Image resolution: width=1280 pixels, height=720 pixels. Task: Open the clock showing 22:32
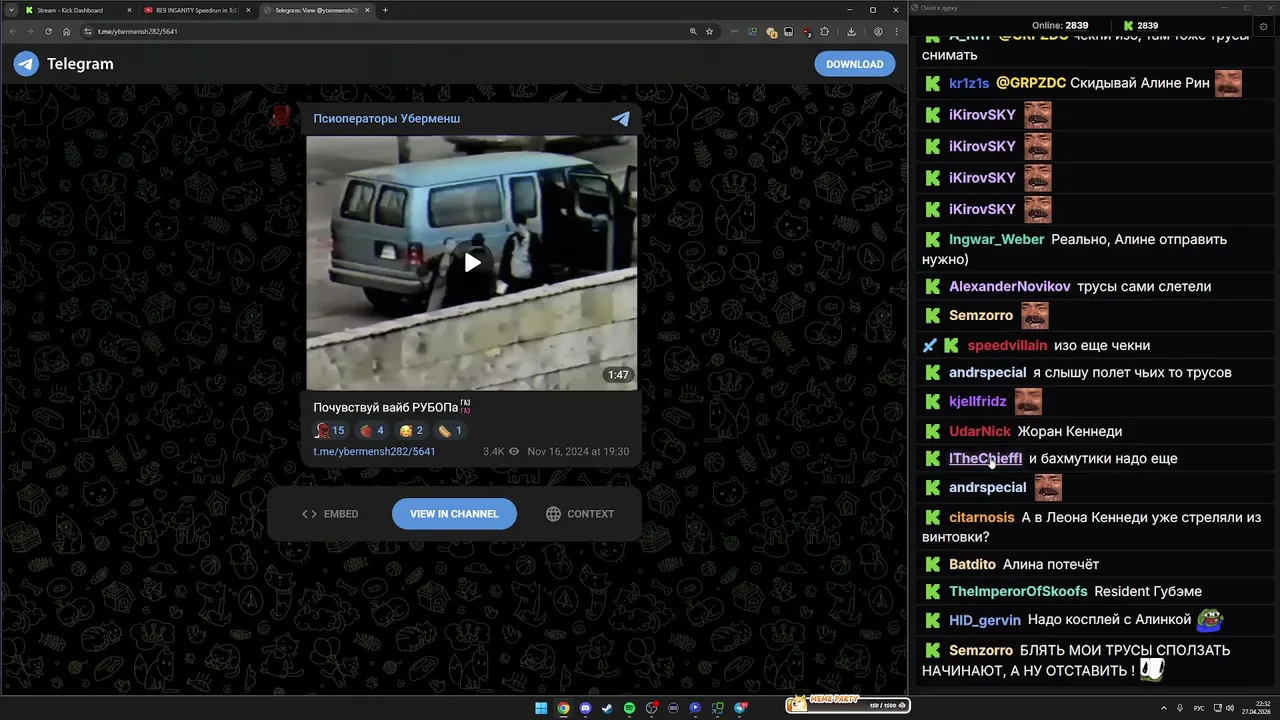[x=1256, y=708]
